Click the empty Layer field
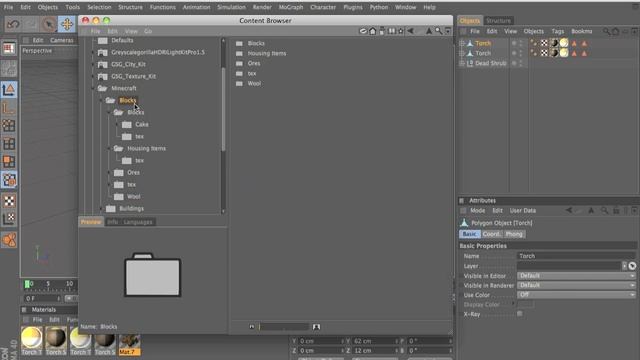 tap(569, 266)
